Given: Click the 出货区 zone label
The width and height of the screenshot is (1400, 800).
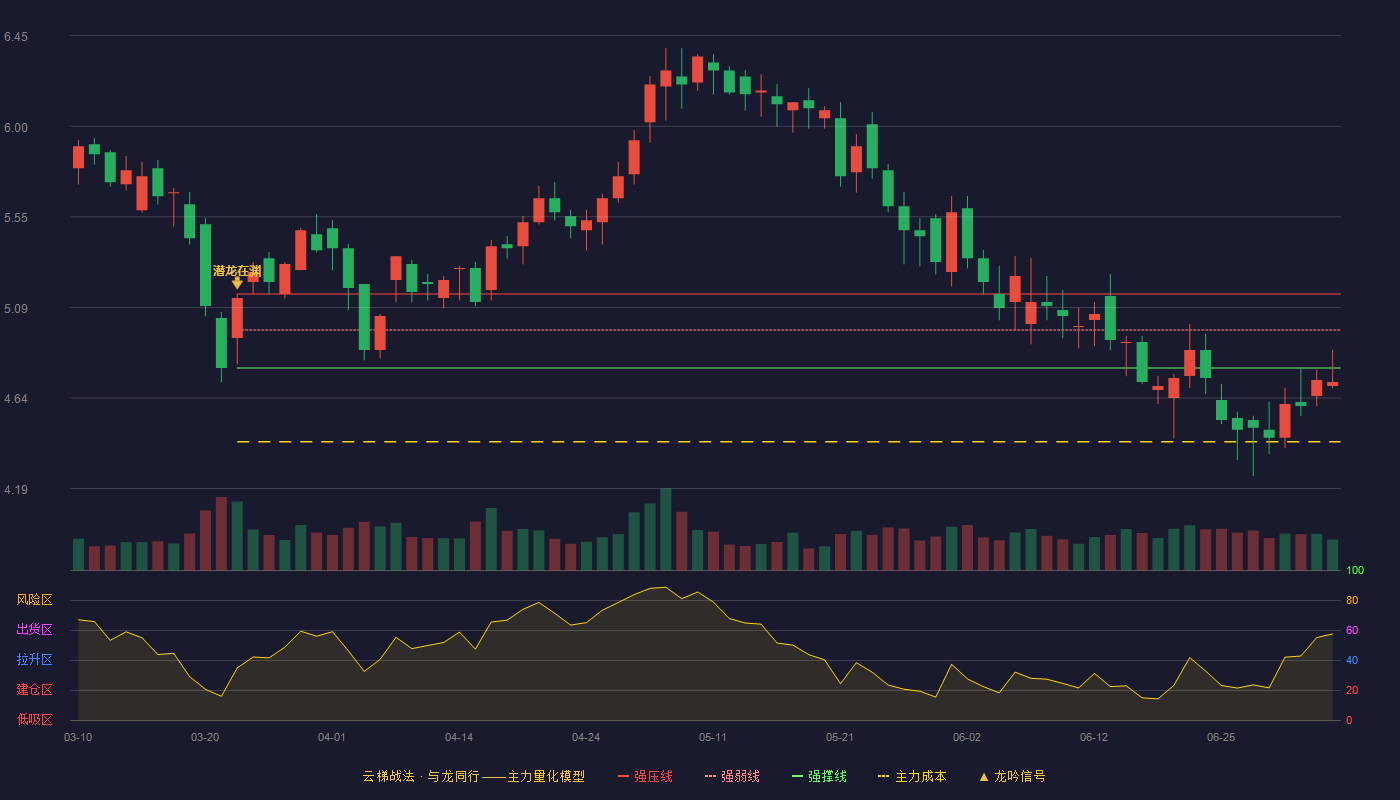Looking at the screenshot, I should tap(35, 630).
